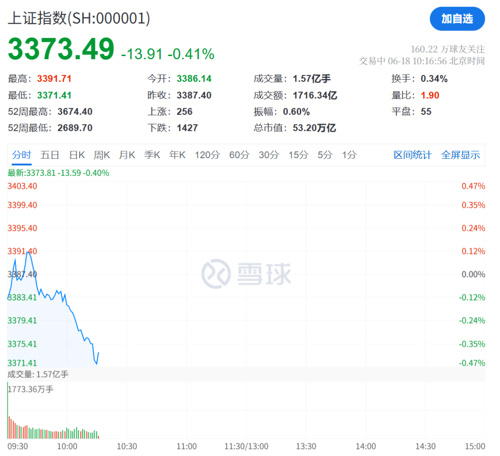The width and height of the screenshot is (500, 456).
Task: Click the 0.00% percent axis label
Action: pyautogui.click(x=473, y=274)
